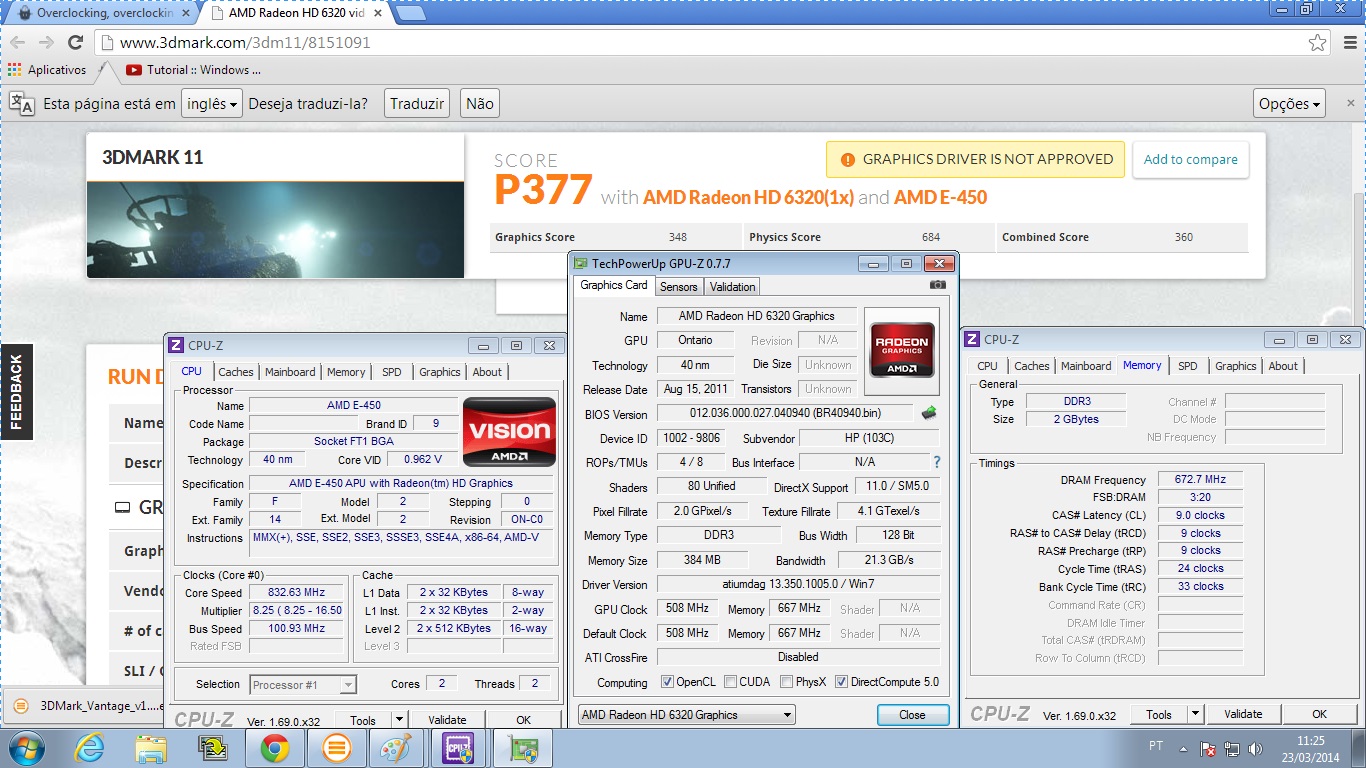Open the orange circular app in taskbar
Image resolution: width=1366 pixels, height=768 pixels.
pos(337,748)
